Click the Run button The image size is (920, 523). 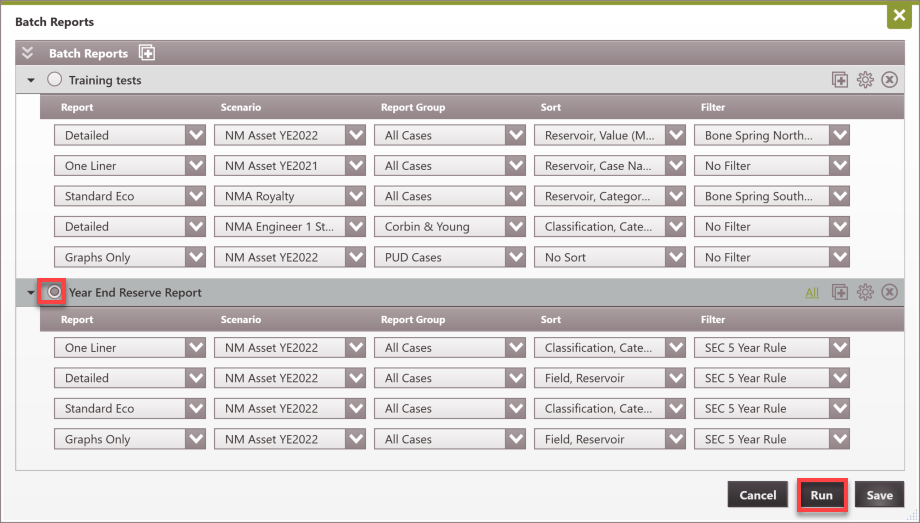coord(821,495)
